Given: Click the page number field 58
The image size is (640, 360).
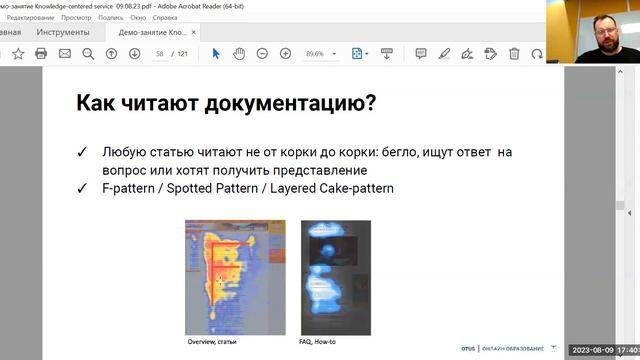Looking at the screenshot, I should [x=160, y=54].
